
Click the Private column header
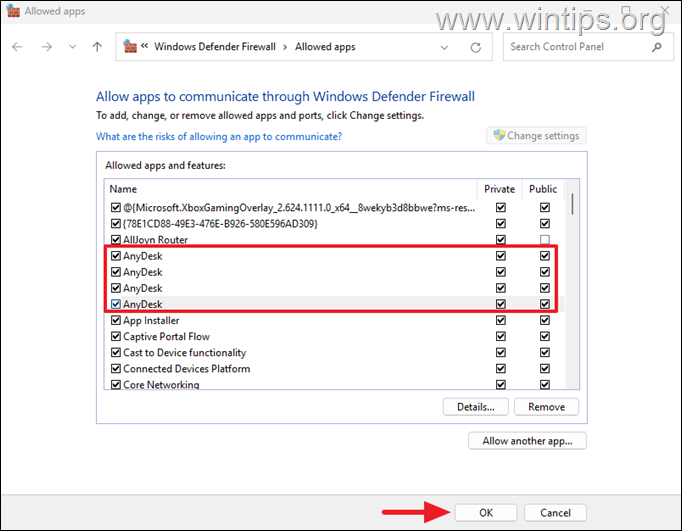499,189
